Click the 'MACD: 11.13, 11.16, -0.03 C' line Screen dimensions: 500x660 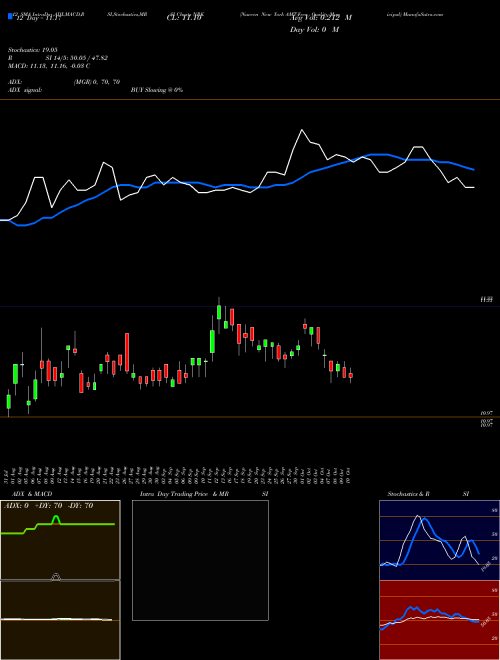[x=49, y=66]
